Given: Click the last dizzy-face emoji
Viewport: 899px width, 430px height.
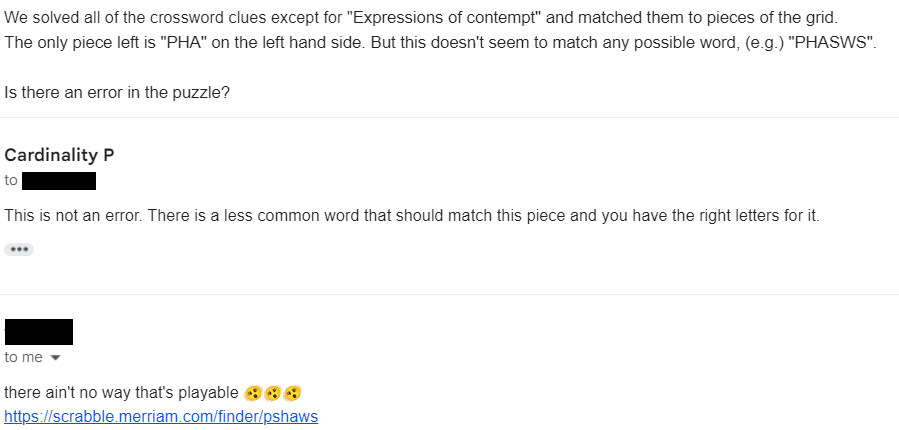Looking at the screenshot, I should (x=292, y=393).
